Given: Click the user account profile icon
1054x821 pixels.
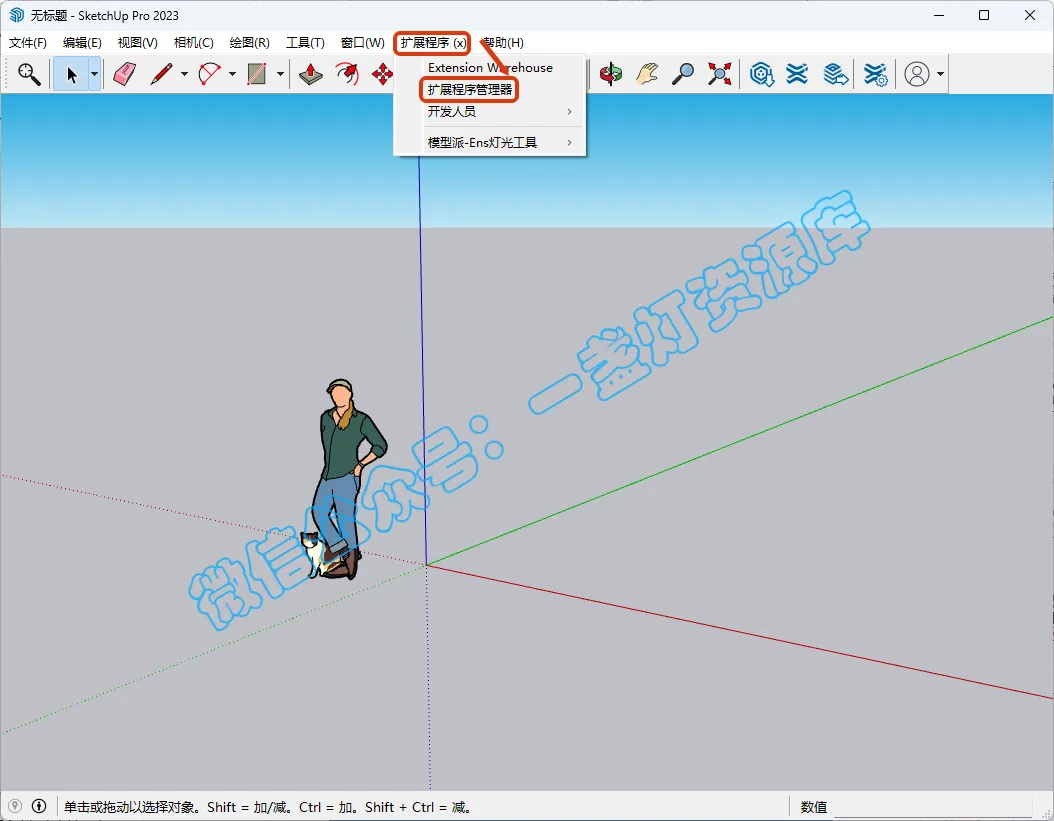Looking at the screenshot, I should click(x=917, y=74).
